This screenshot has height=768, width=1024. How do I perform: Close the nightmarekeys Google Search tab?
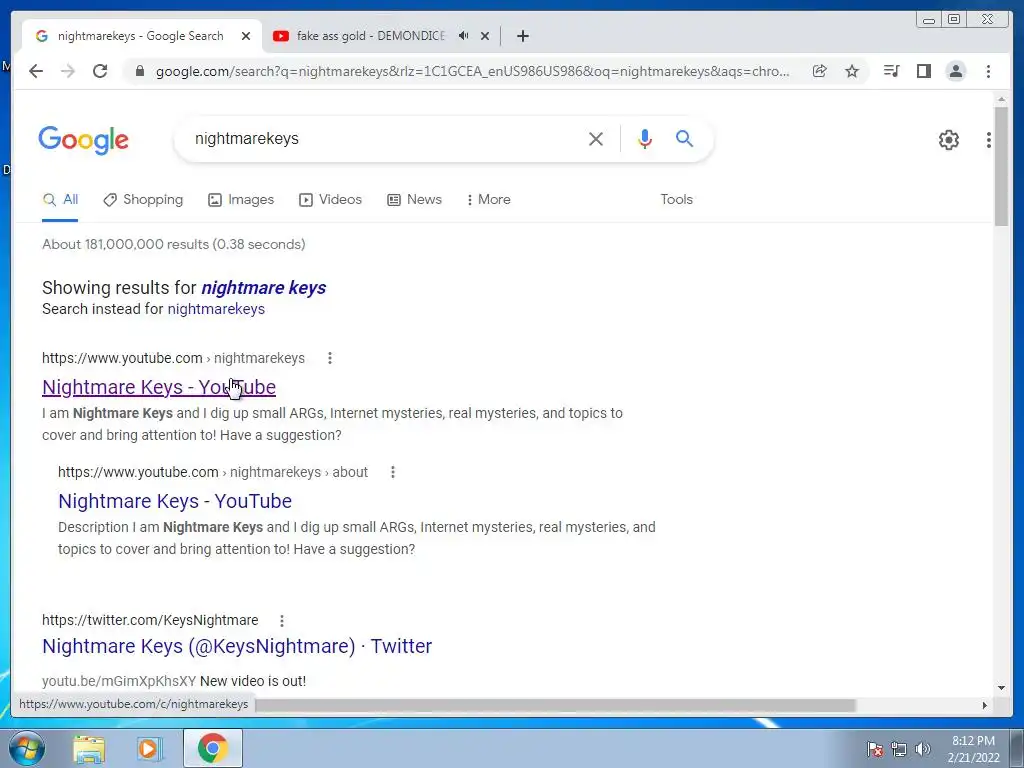(x=246, y=36)
